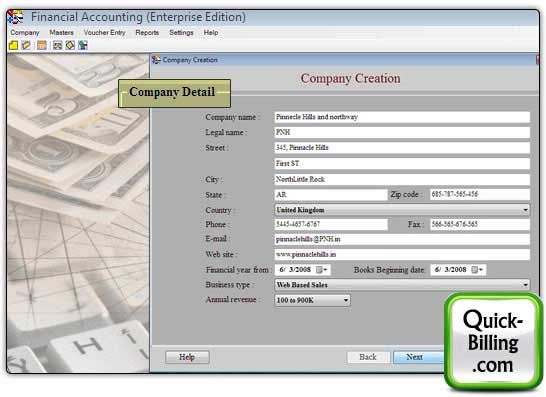This screenshot has width=546, height=397.
Task: Expand the Country dropdown showing United Kingdom
Action: (402, 210)
